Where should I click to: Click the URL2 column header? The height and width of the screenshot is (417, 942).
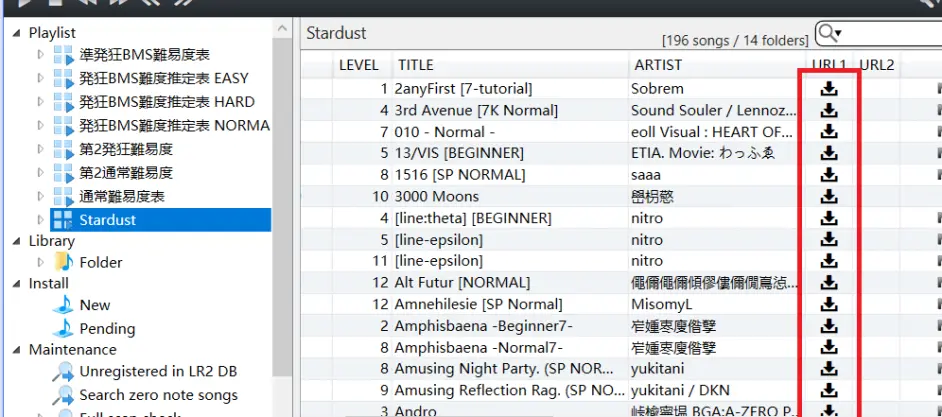click(x=877, y=65)
